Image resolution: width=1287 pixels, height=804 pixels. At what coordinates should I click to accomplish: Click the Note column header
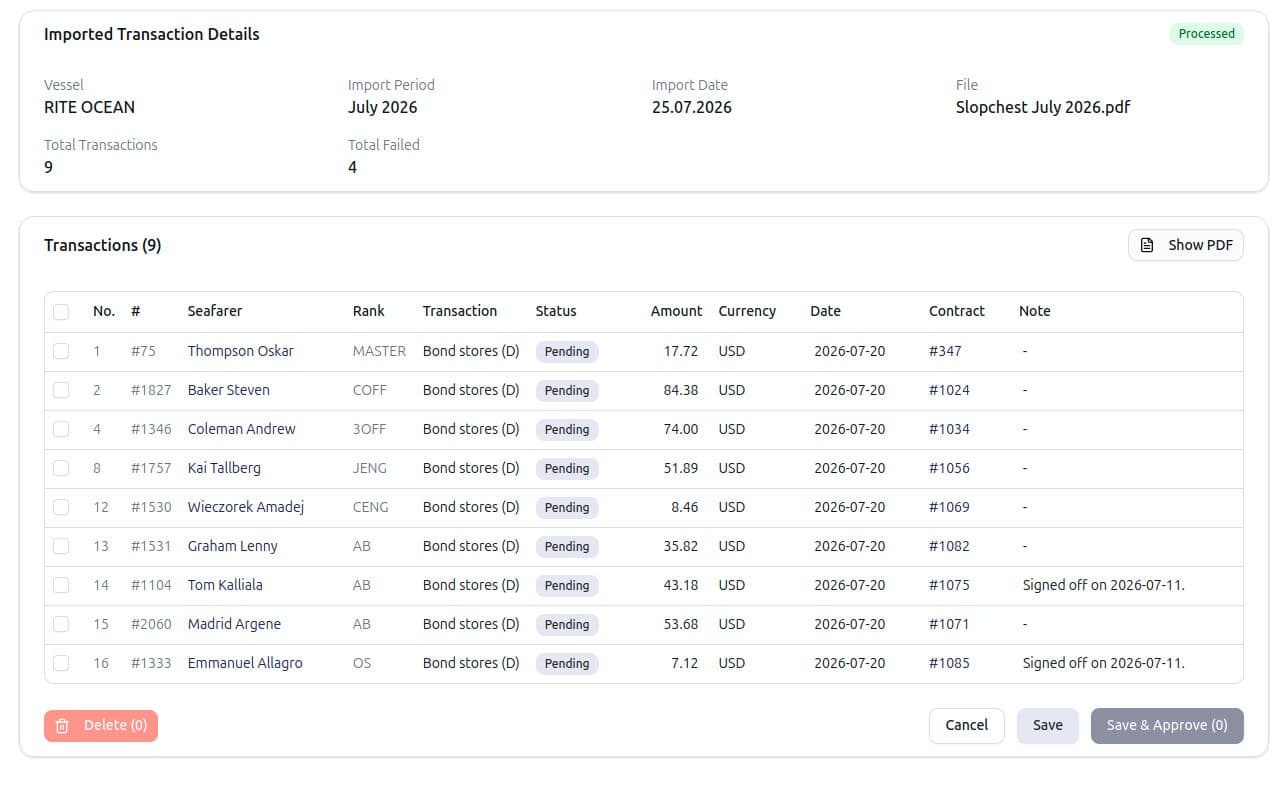(x=1035, y=311)
